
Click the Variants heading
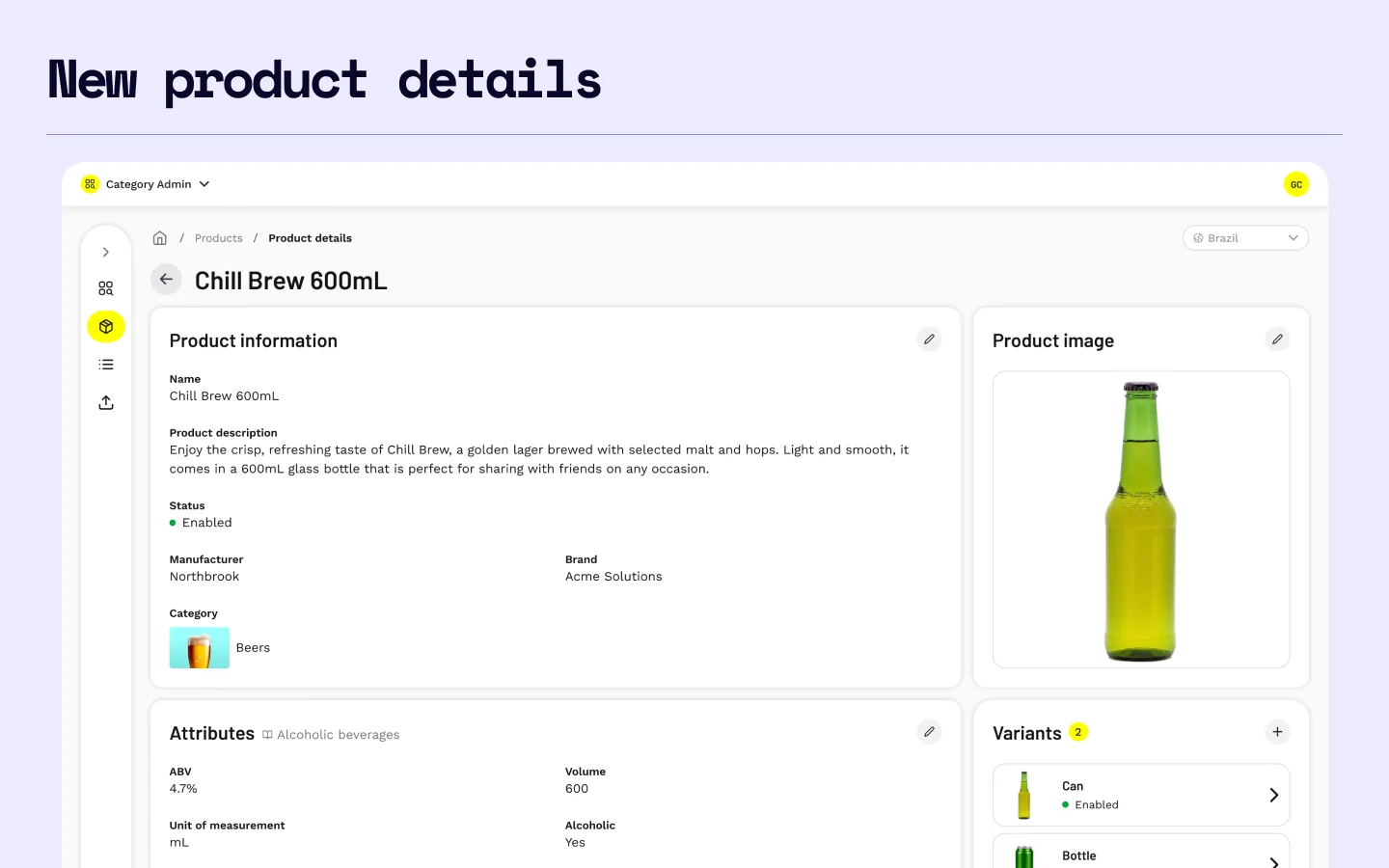(x=1026, y=733)
